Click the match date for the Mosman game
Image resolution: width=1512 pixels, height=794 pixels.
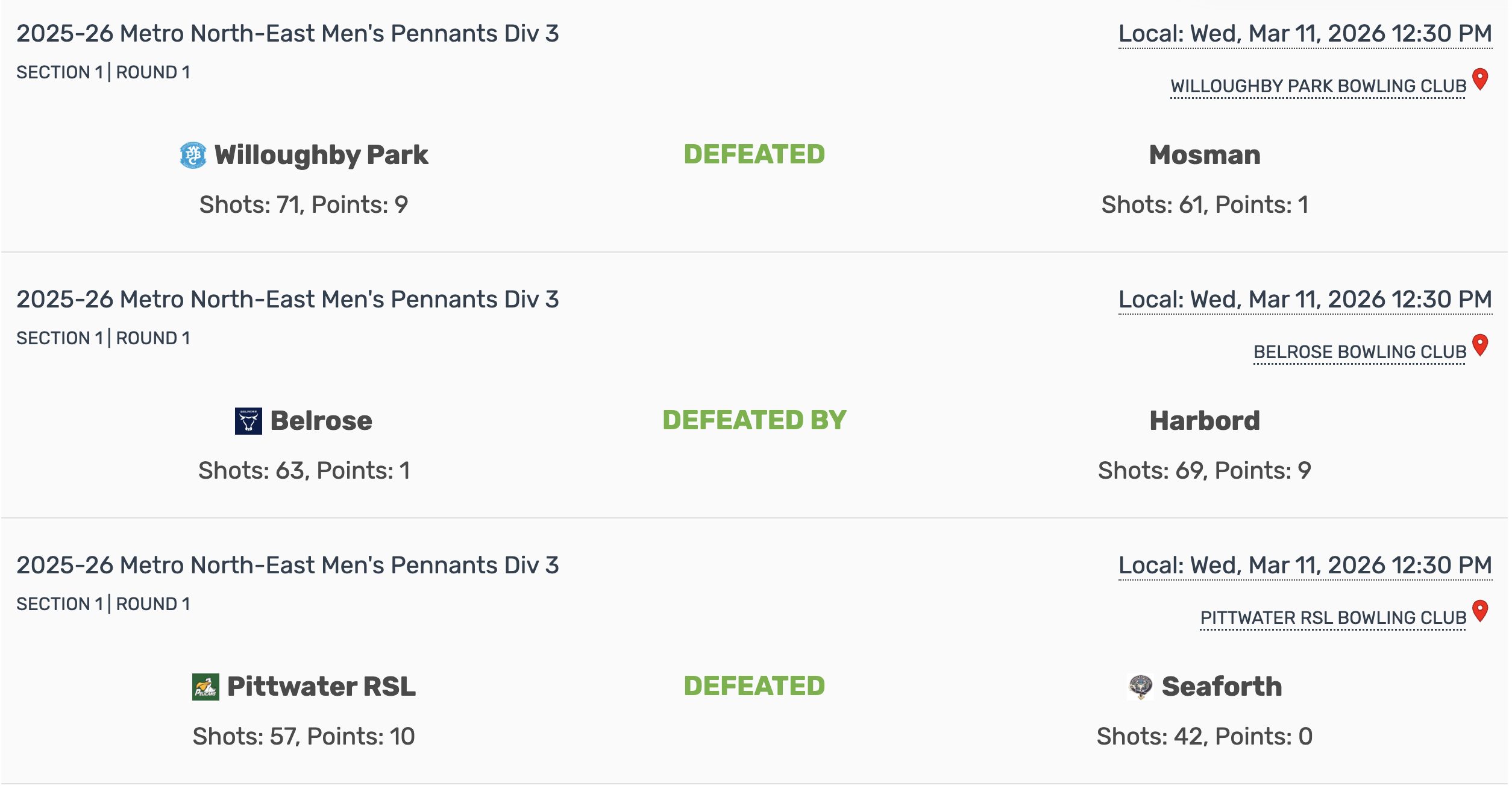click(x=1305, y=34)
